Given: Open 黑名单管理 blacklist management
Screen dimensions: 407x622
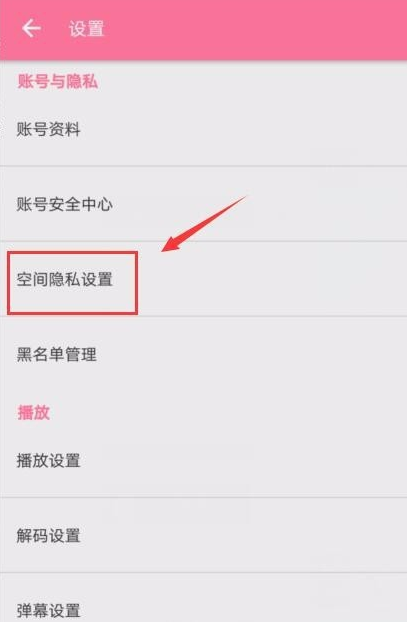Looking at the screenshot, I should click(204, 354).
